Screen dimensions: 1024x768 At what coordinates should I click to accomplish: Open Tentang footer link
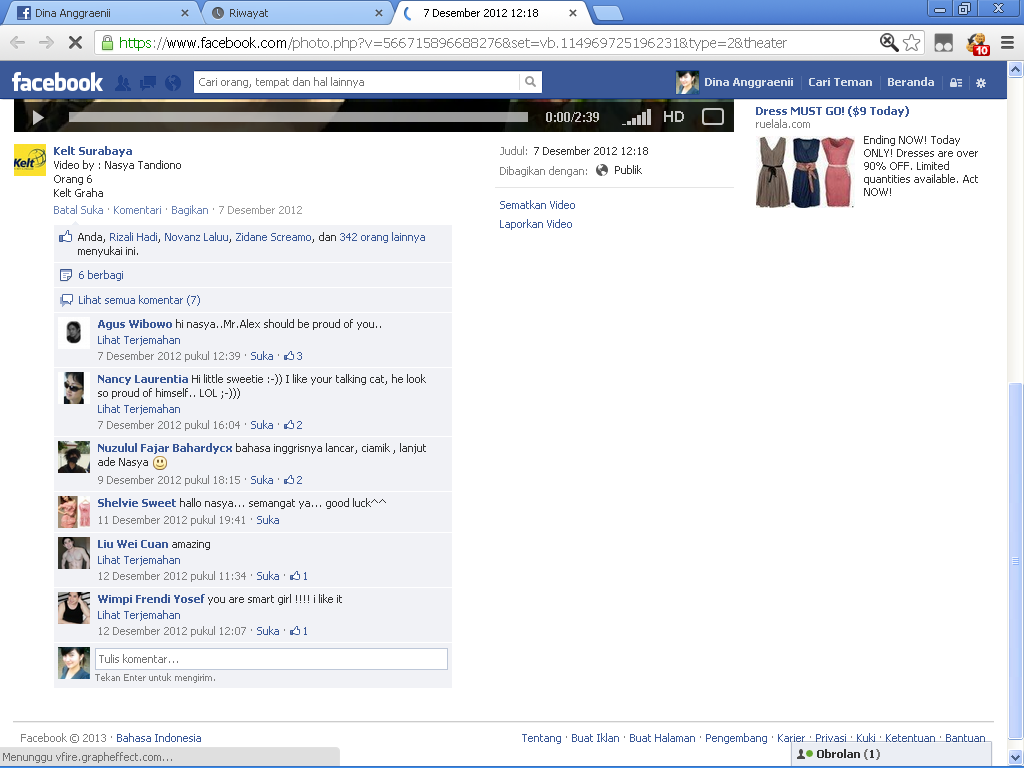tap(541, 738)
